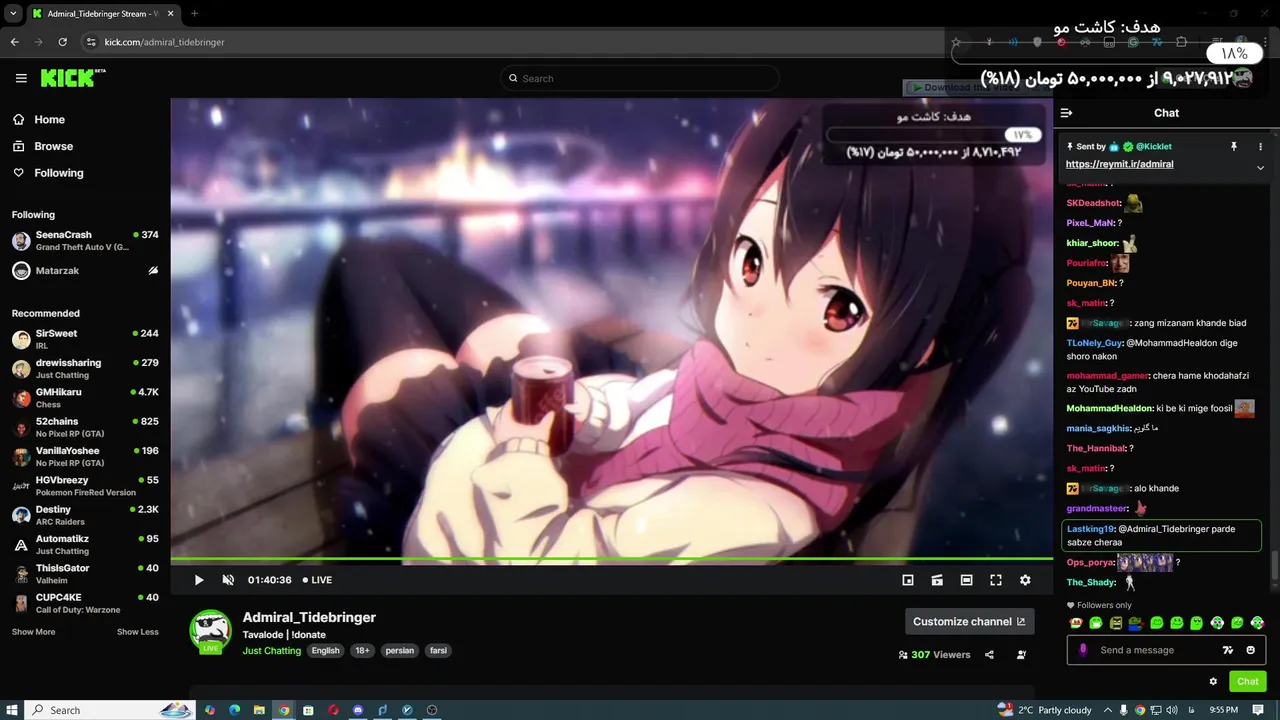
Task: Resume the stream with play button
Action: pyautogui.click(x=199, y=580)
